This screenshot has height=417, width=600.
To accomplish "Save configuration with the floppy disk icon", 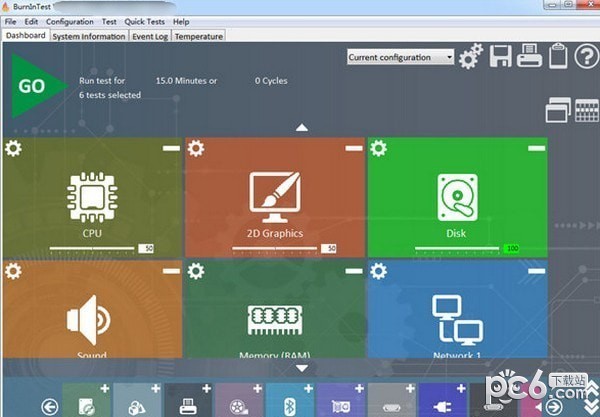I will [x=501, y=56].
